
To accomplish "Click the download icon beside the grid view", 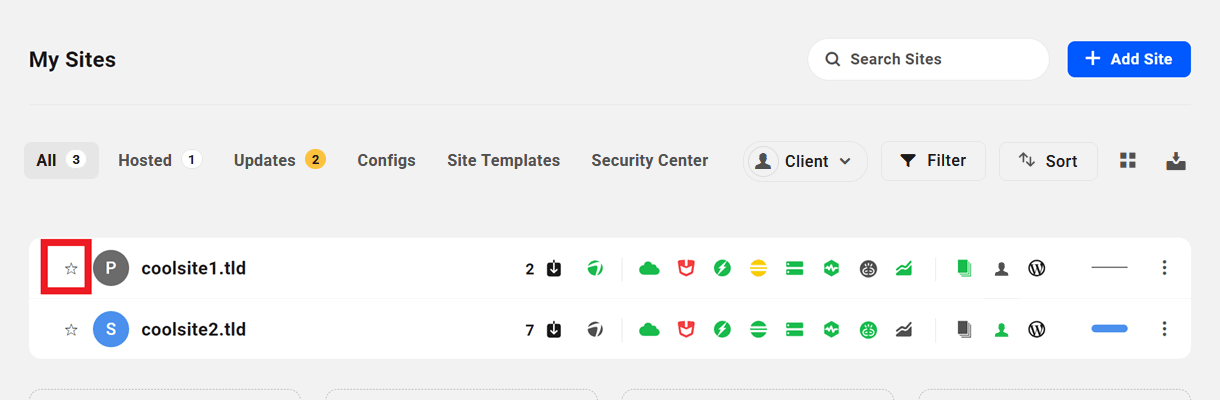I will click(1176, 161).
